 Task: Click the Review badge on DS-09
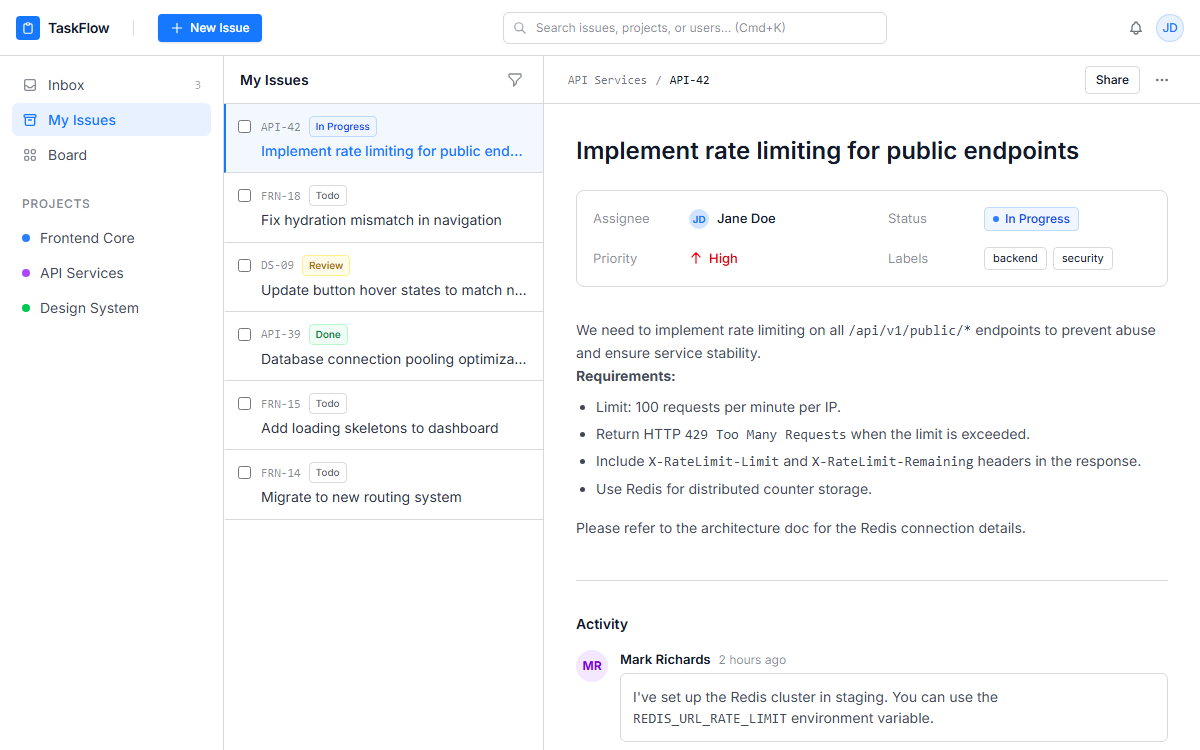pos(326,265)
